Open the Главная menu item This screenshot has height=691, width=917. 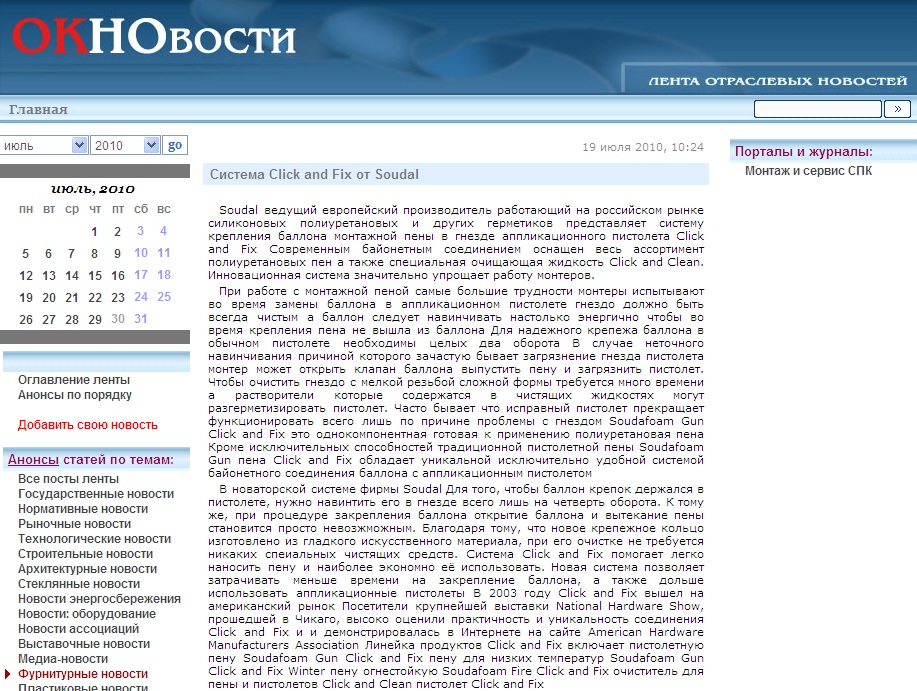coord(38,109)
